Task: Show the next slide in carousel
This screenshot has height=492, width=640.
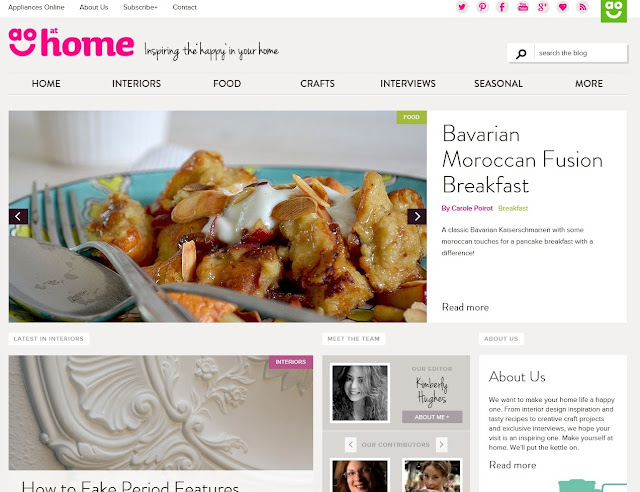Action: [x=417, y=216]
